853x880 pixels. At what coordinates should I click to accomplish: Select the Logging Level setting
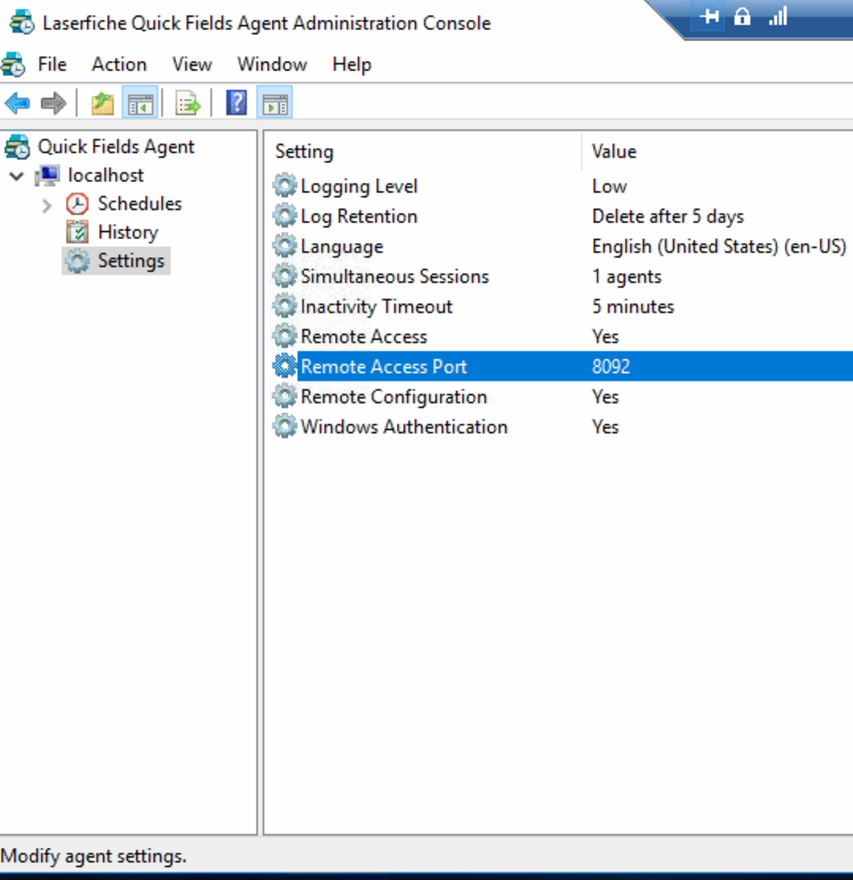(x=359, y=186)
